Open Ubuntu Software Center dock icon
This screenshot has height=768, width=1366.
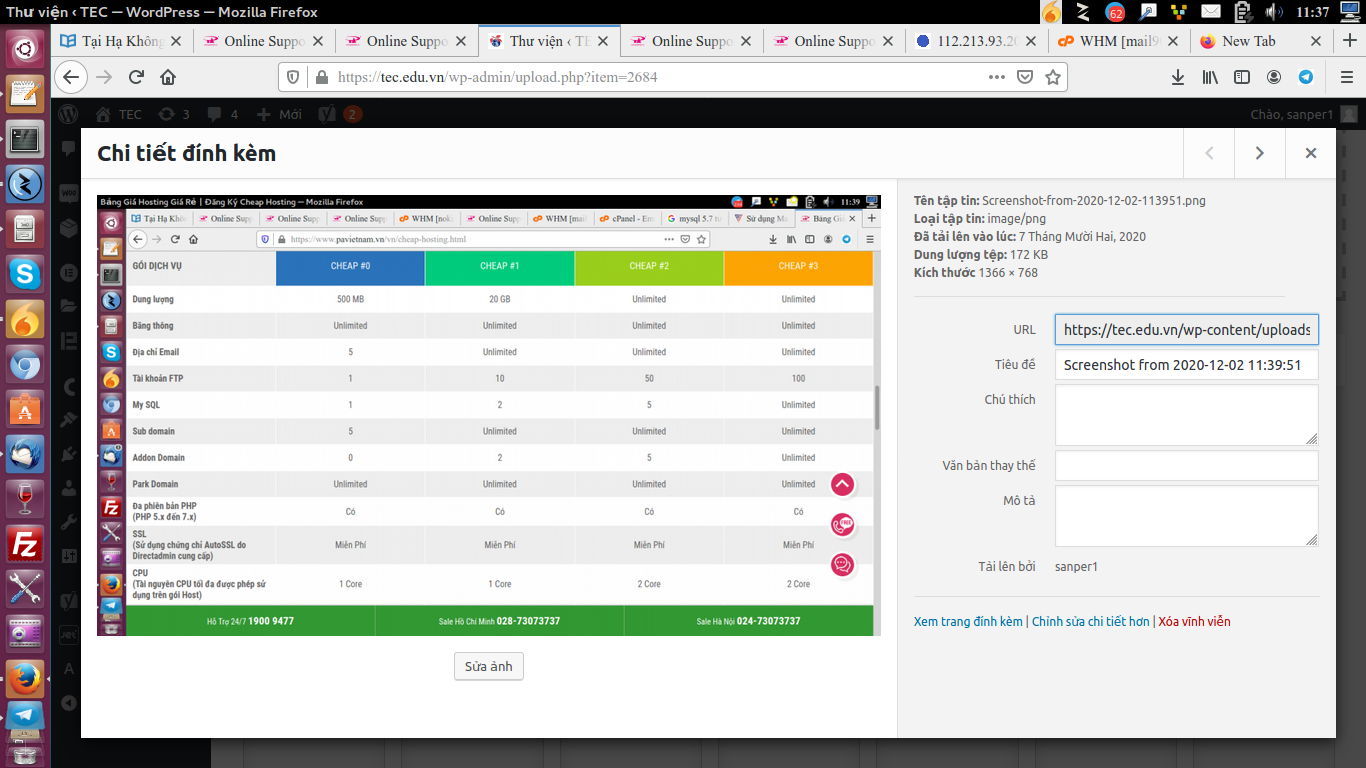tap(25, 409)
